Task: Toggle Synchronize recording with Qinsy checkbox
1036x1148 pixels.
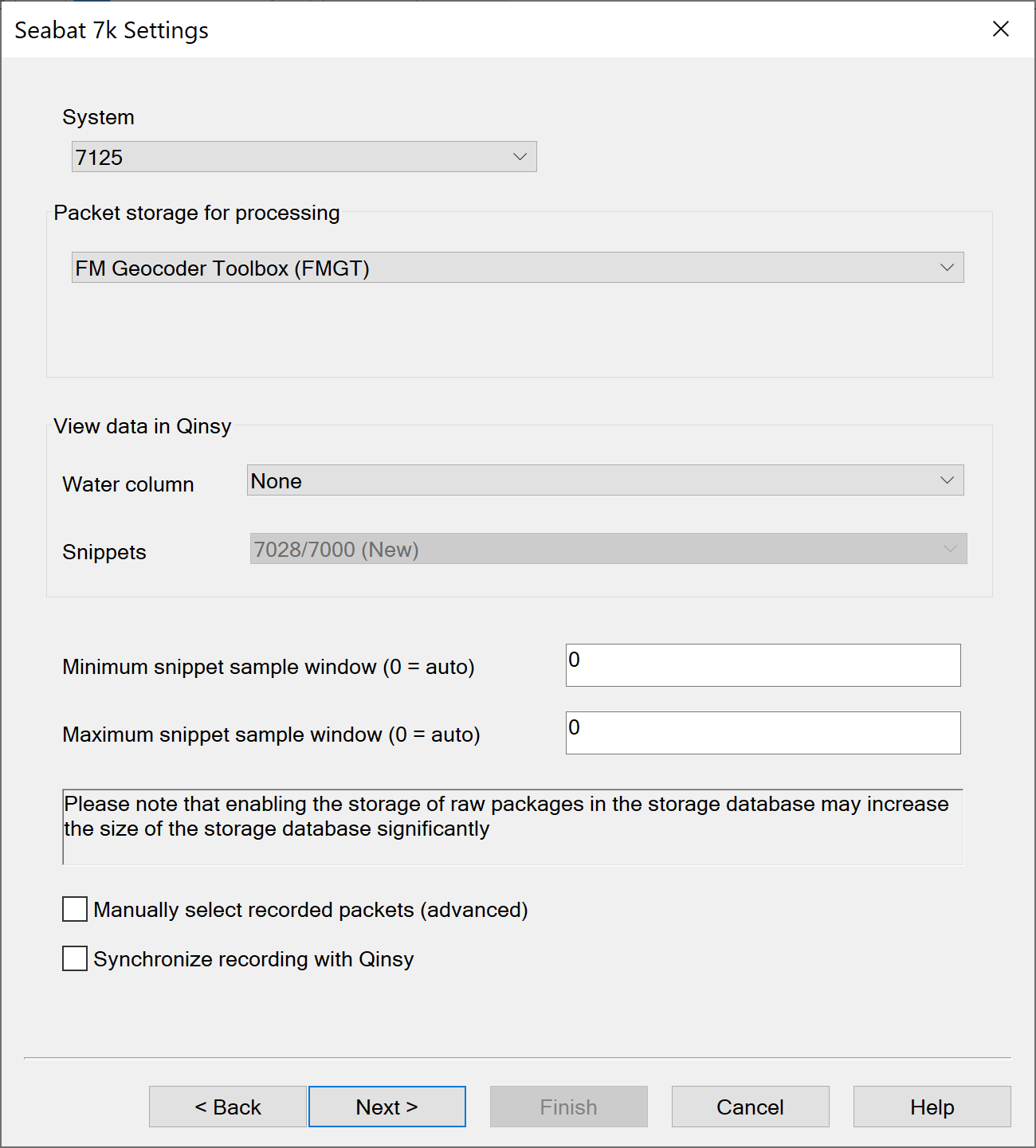Action: tap(75, 958)
